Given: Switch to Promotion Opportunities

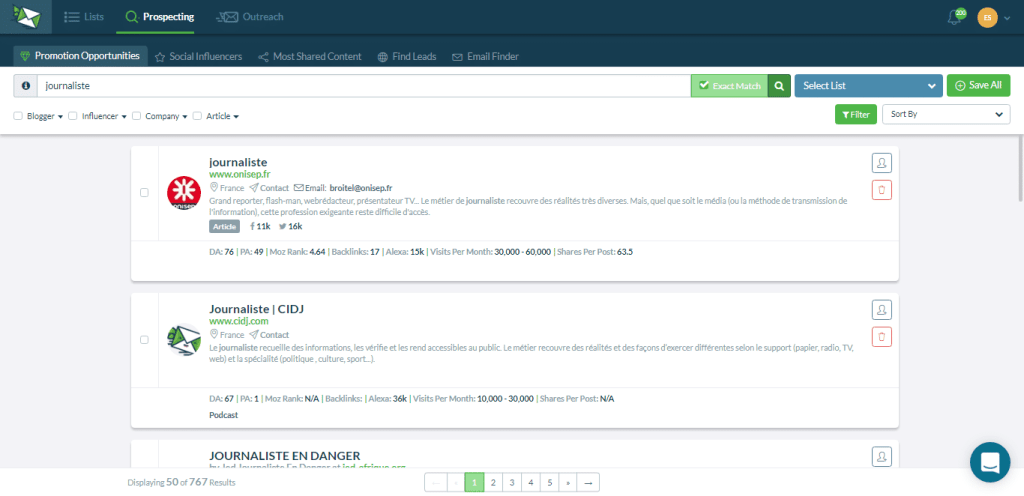Looking at the screenshot, I should (x=80, y=56).
